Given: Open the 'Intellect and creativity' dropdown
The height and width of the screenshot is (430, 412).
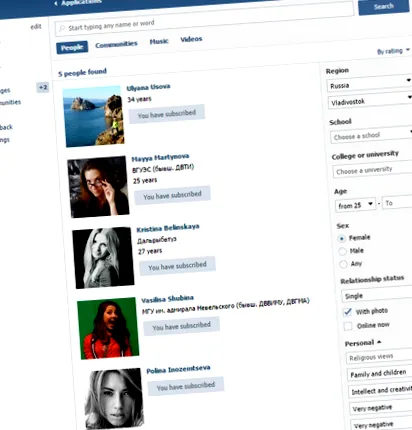Looking at the screenshot, I should coord(381,389).
